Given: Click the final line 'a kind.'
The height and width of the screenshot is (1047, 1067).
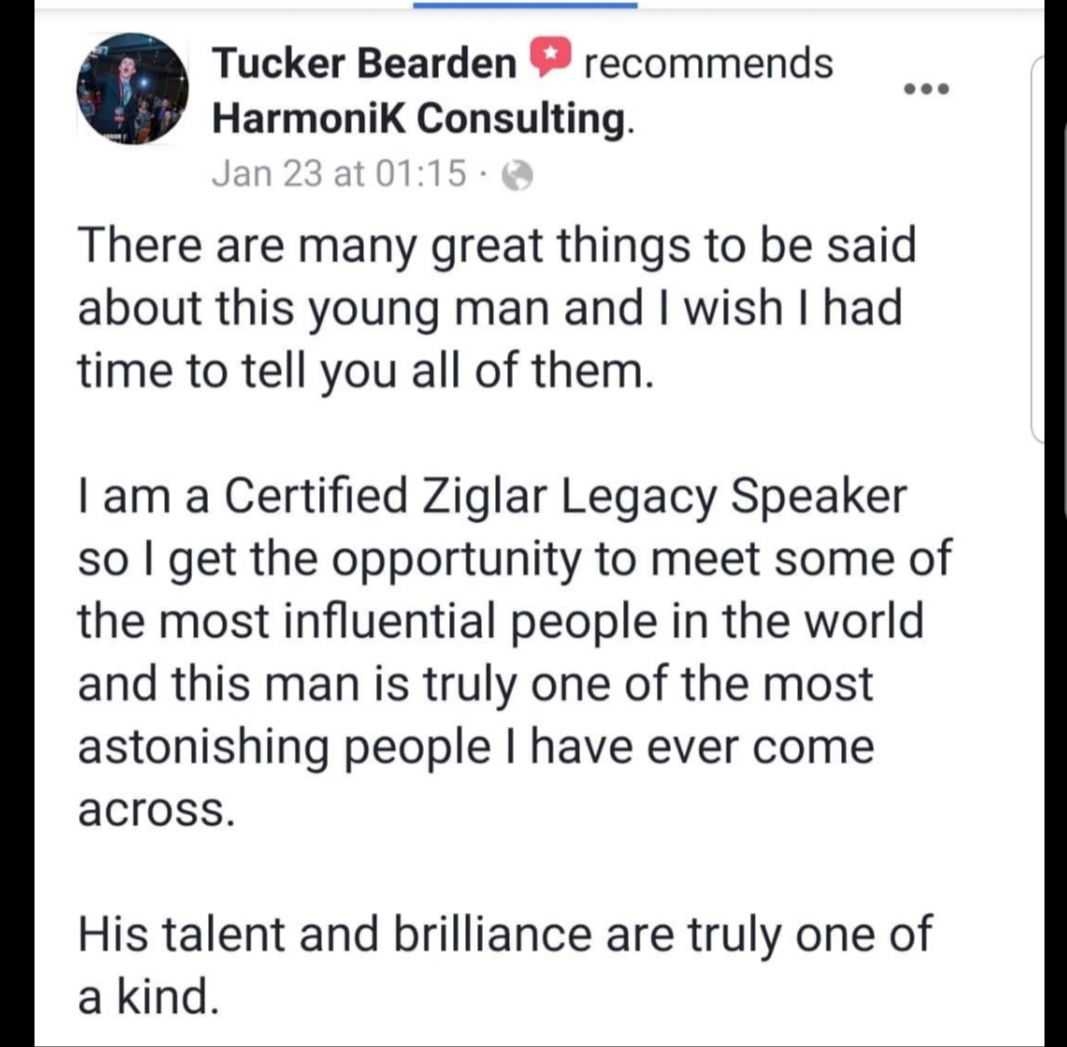Looking at the screenshot, I should click(x=149, y=997).
